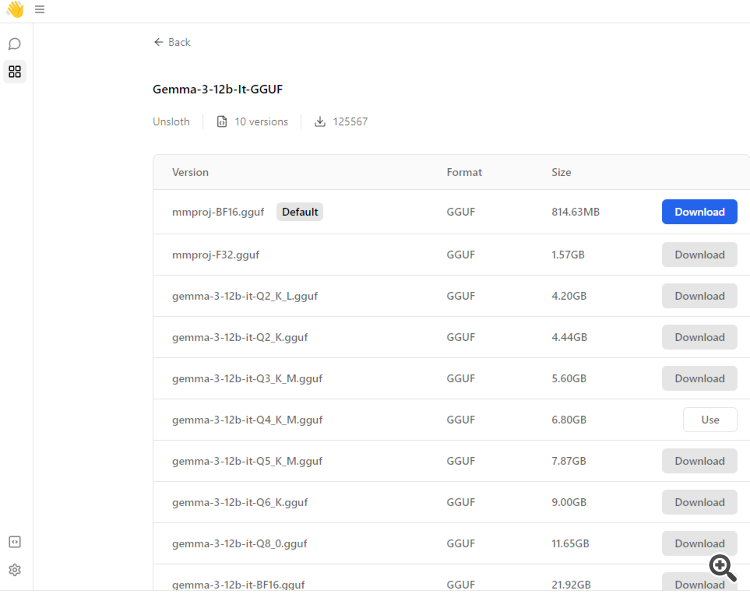Download gemma-3-12b-it-Q6_K.gguf

[x=699, y=503]
